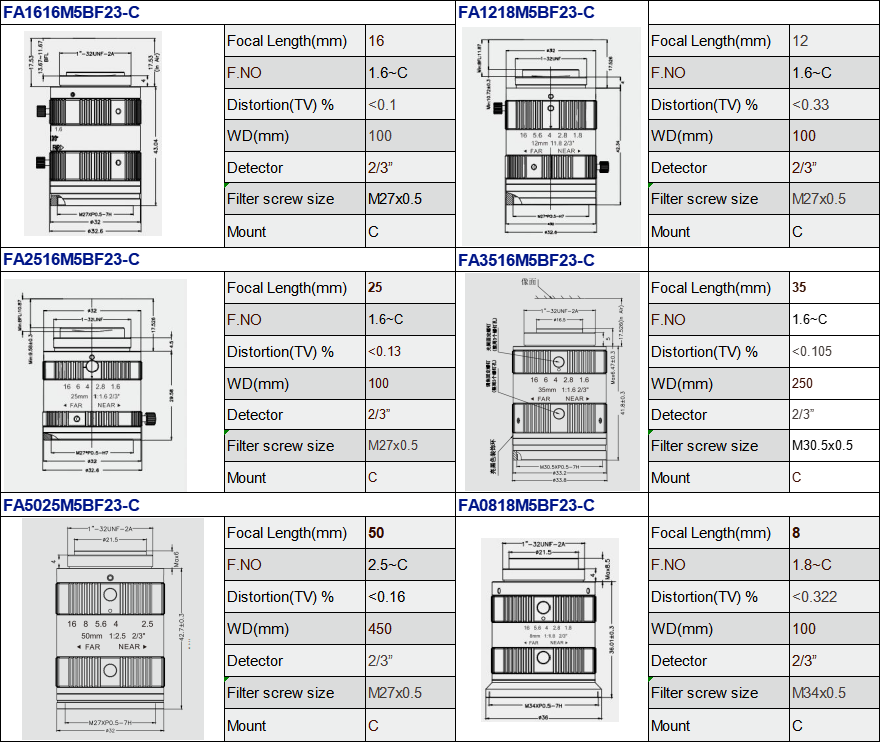Select the WD value 450 cell
Viewport: 880px width, 742px height.
(x=410, y=629)
